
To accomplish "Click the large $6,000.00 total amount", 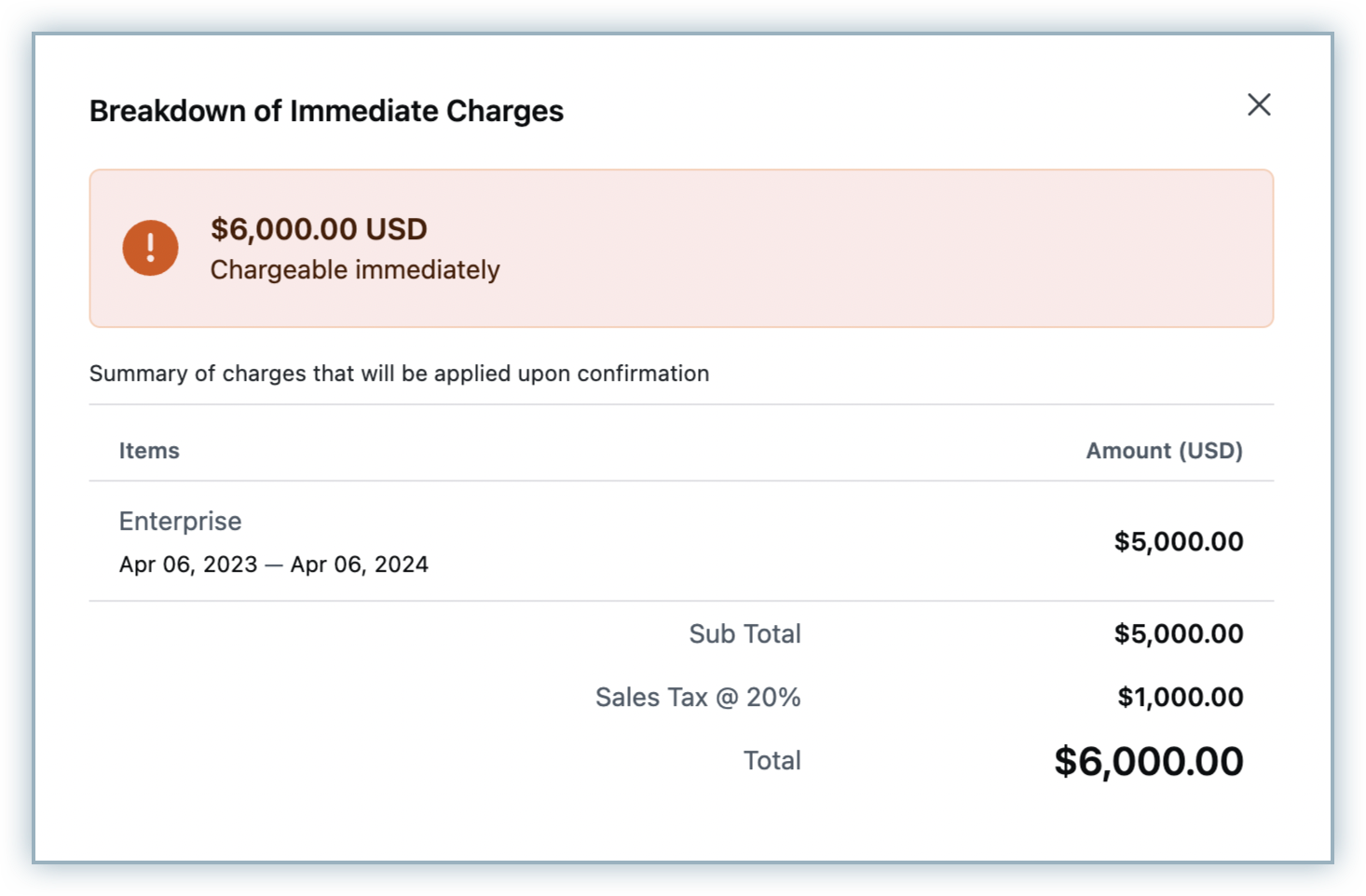I will click(1148, 762).
